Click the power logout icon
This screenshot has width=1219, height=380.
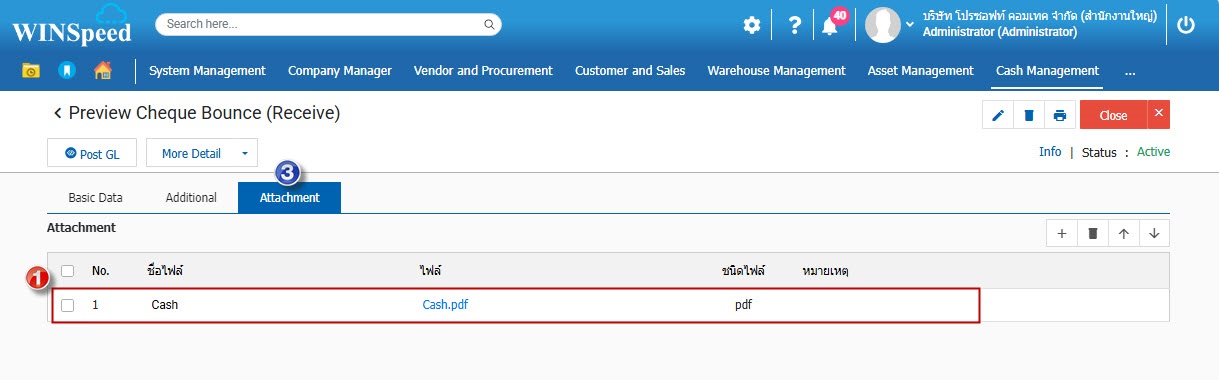(x=1186, y=25)
